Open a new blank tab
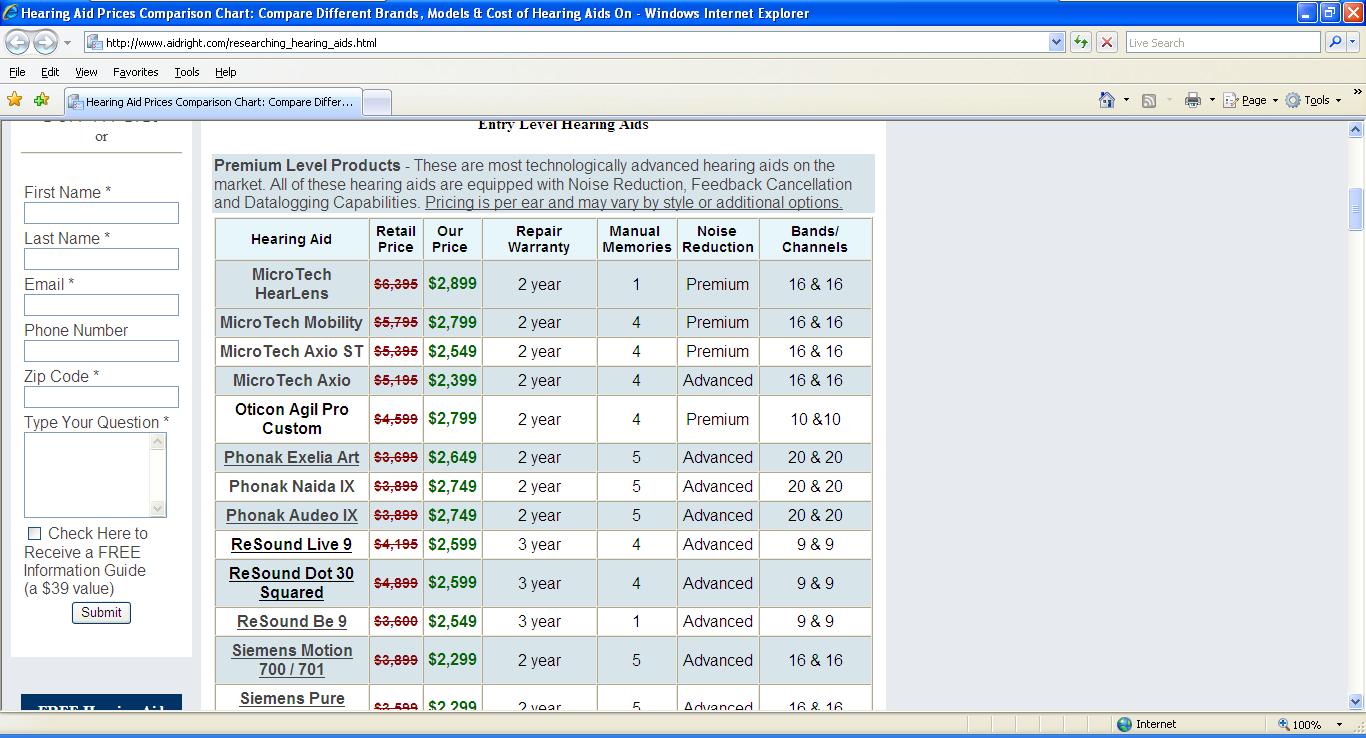This screenshot has width=1366, height=738. coord(376,102)
